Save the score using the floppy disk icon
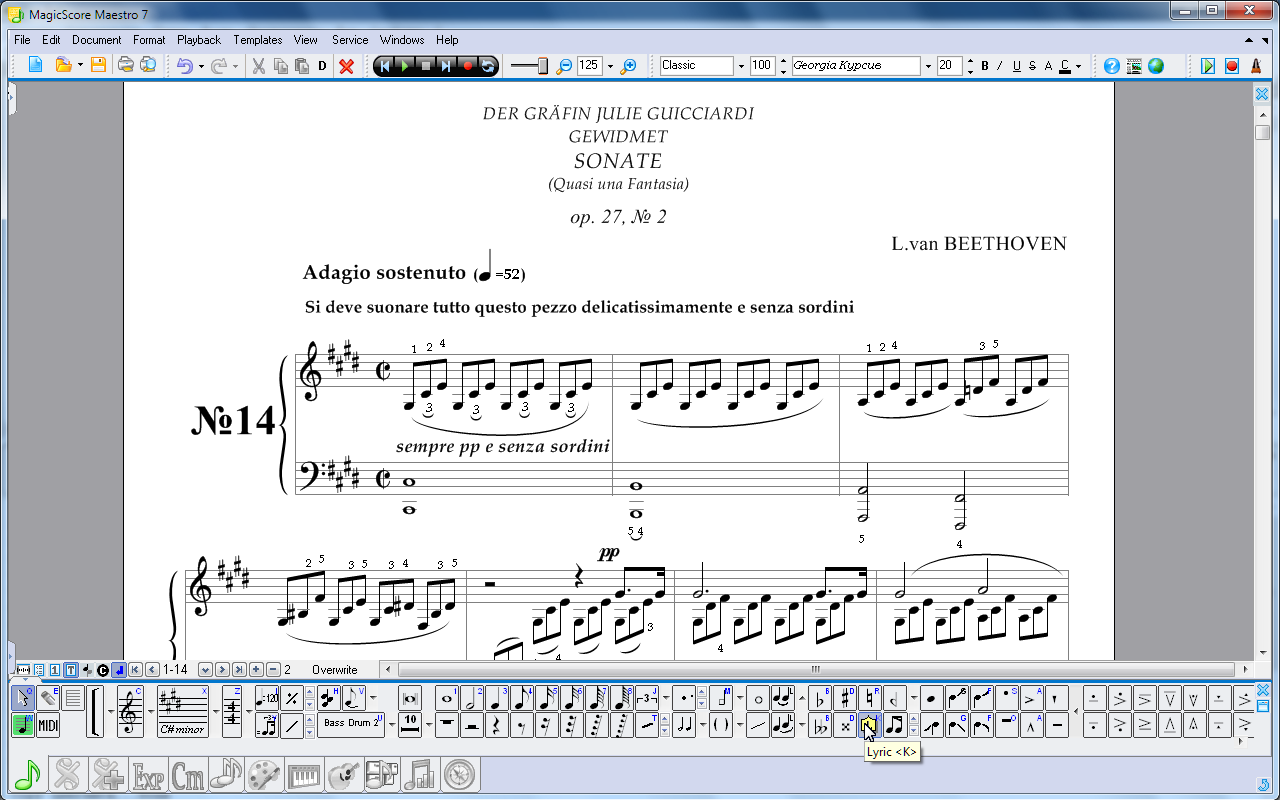This screenshot has height=800, width=1280. (x=98, y=66)
